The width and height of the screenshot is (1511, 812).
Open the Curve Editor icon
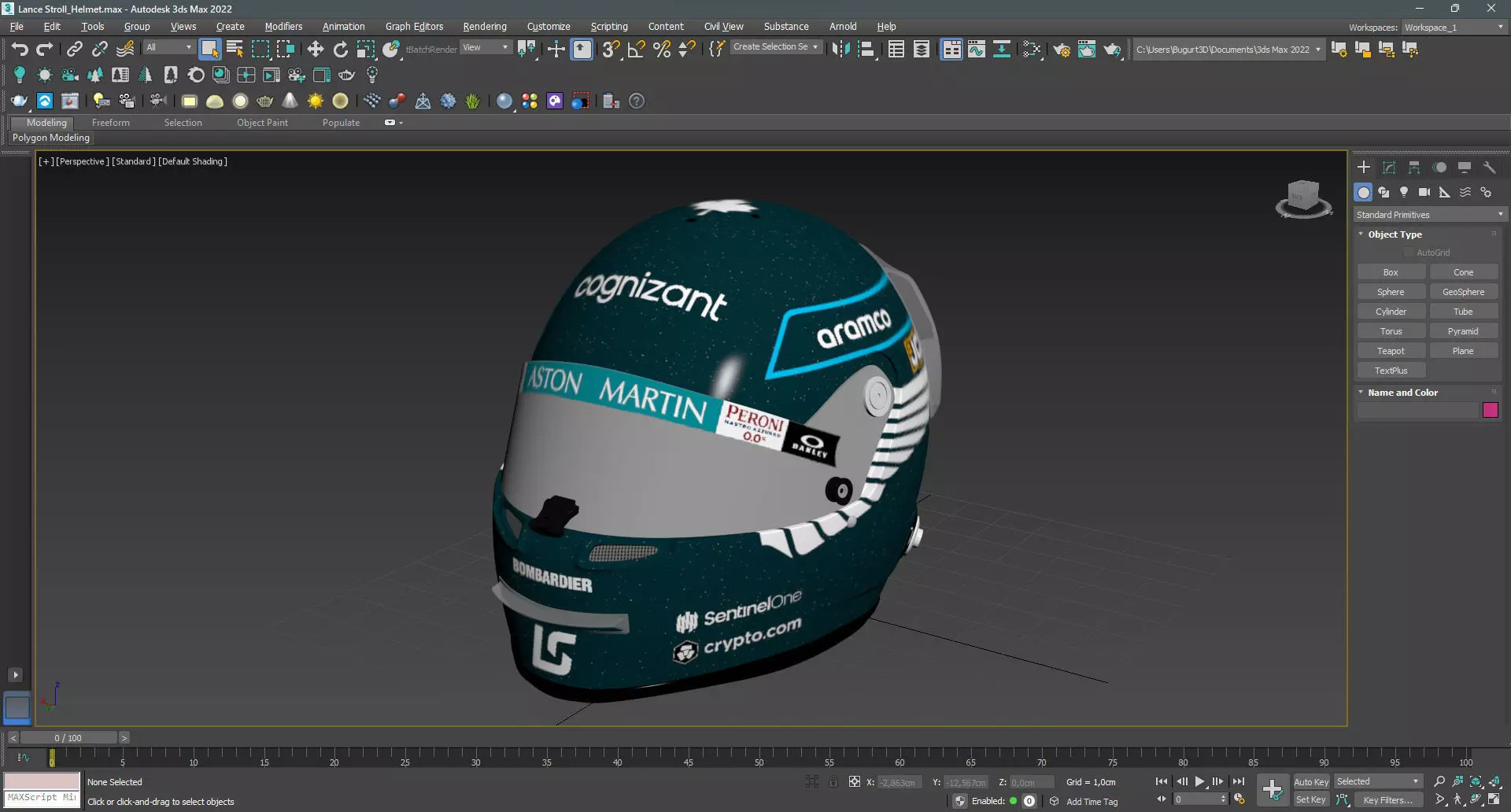click(977, 50)
